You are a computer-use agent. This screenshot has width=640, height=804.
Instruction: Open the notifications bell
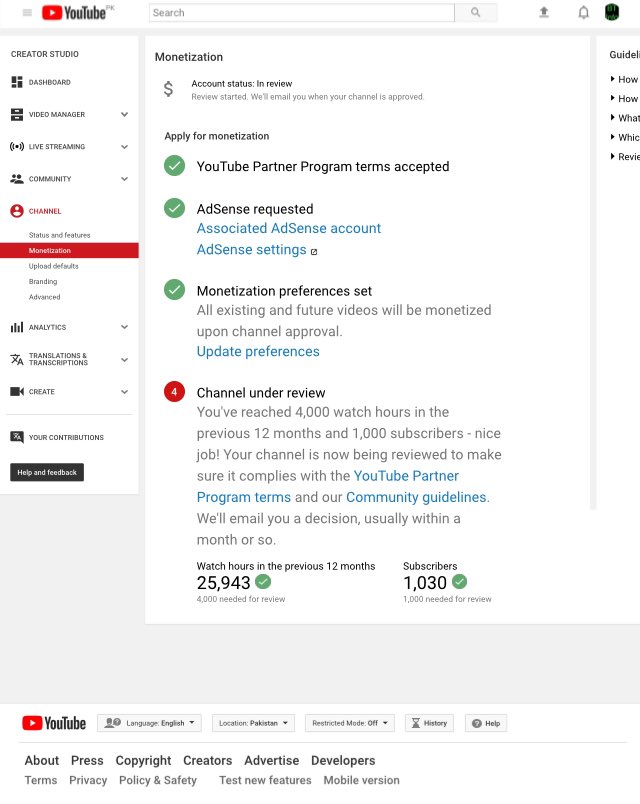583,12
